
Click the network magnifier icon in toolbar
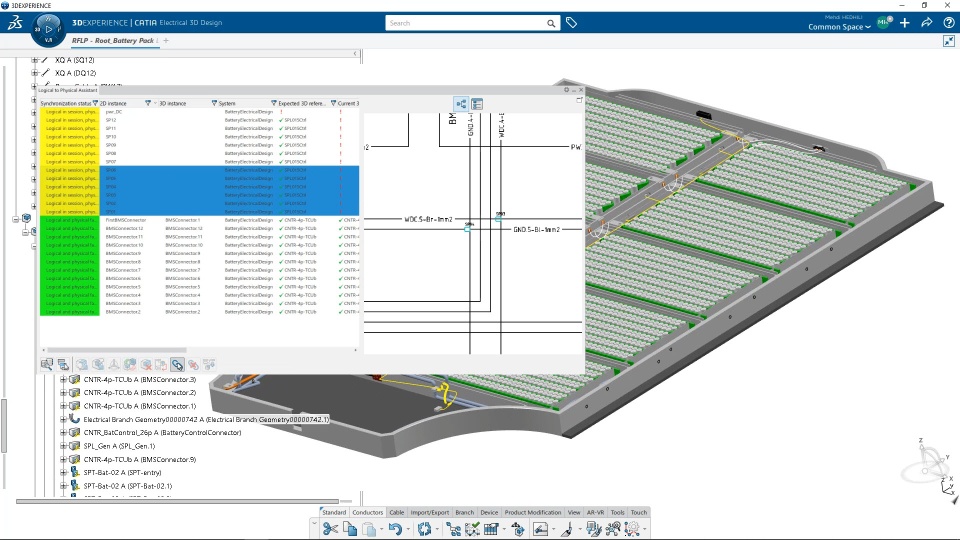click(x=612, y=528)
